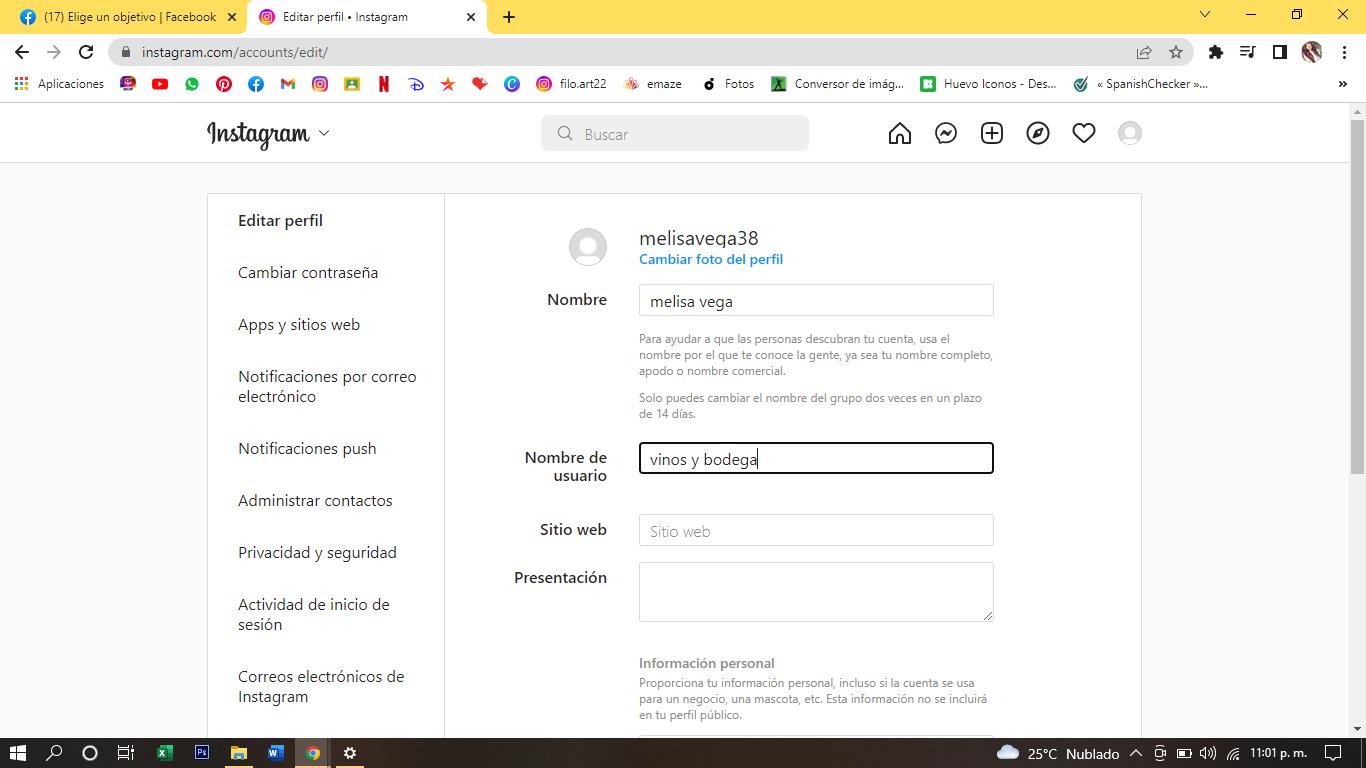
Task: Click the Nombre de usuario field
Action: [x=816, y=458]
